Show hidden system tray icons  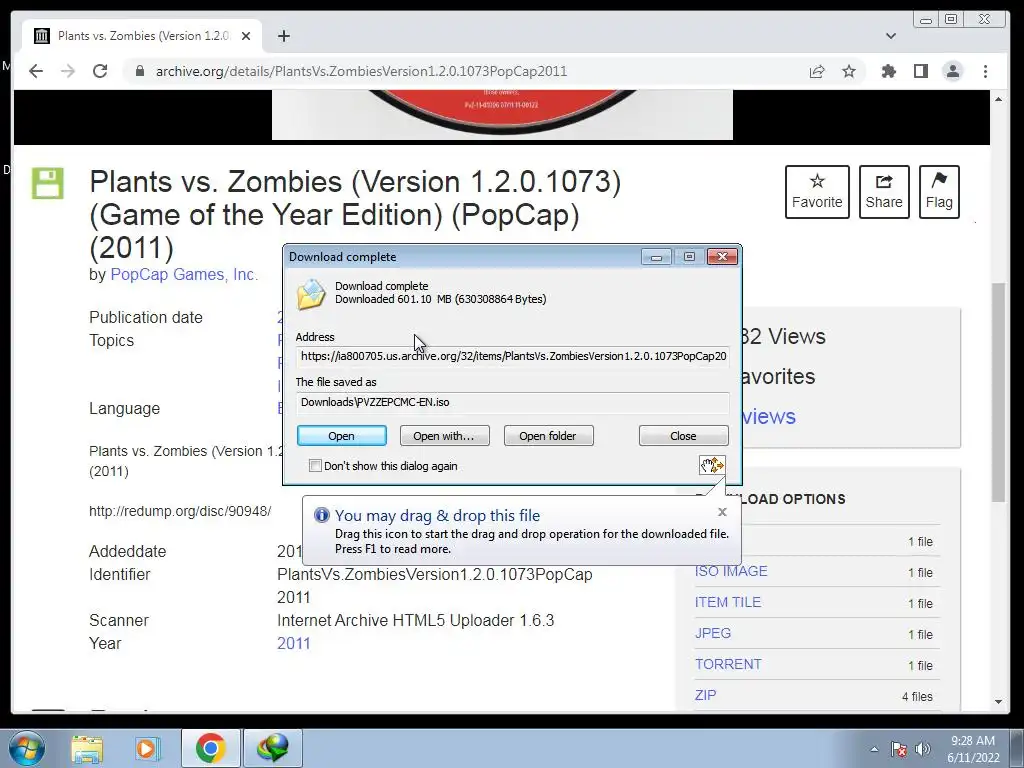874,749
